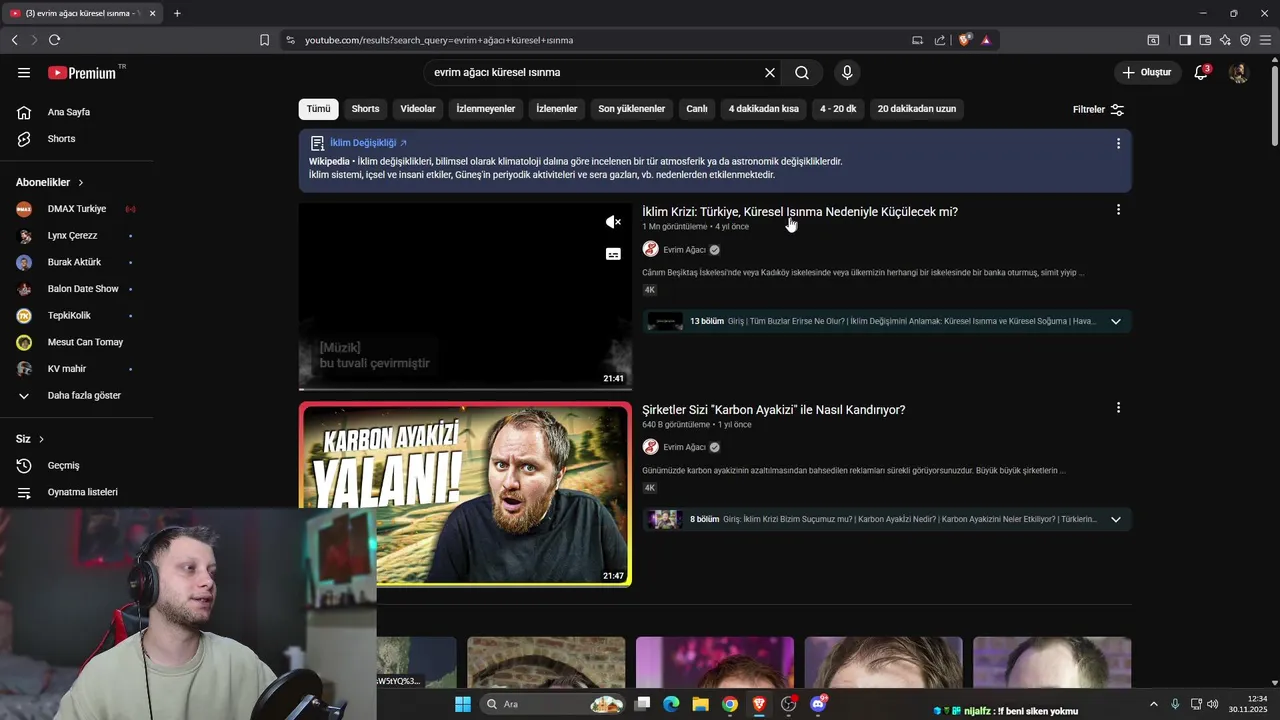Open the Brave Rewards triangle icon
The height and width of the screenshot is (720, 1280).
pos(986,40)
